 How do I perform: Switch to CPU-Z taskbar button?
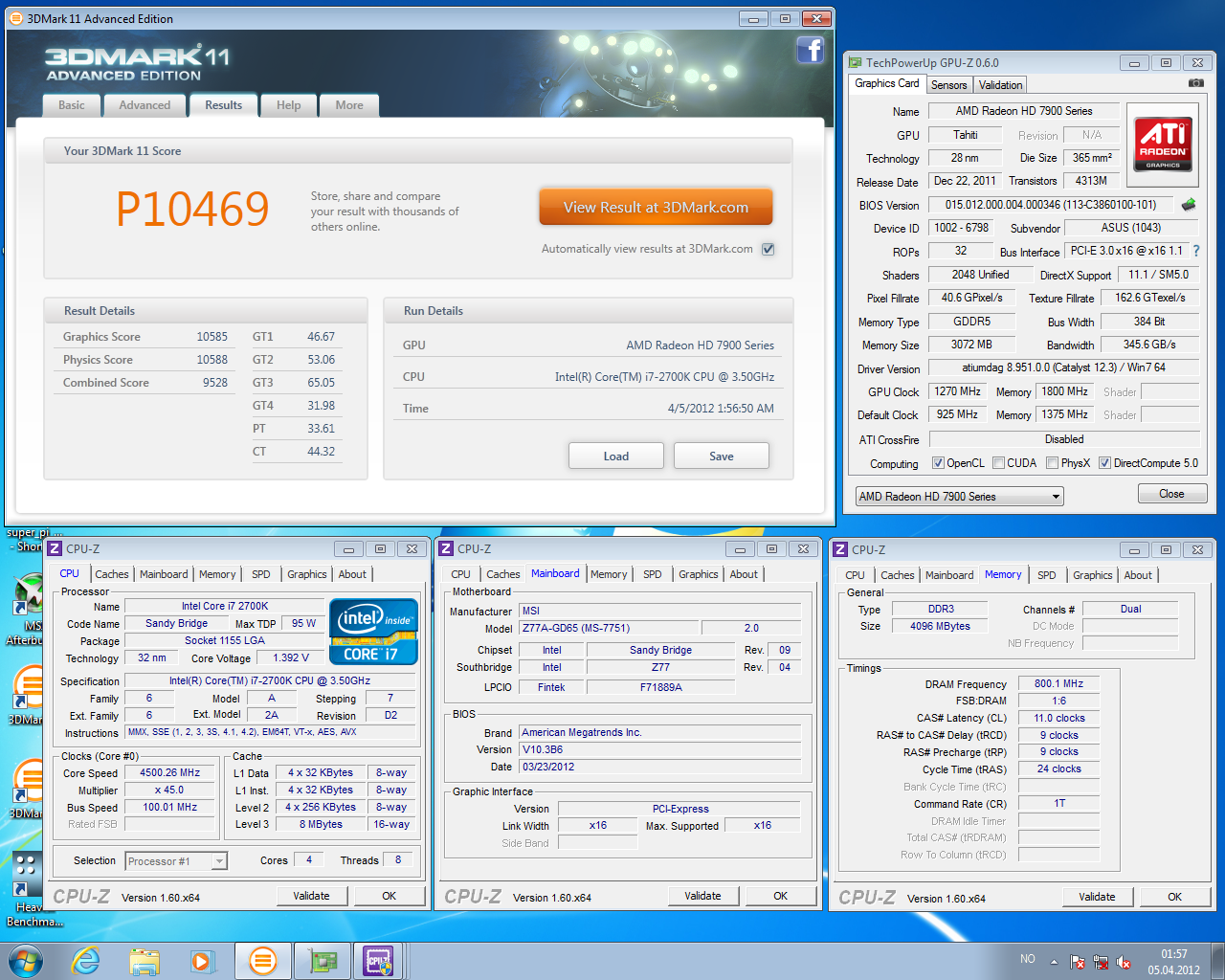pyautogui.click(x=379, y=961)
